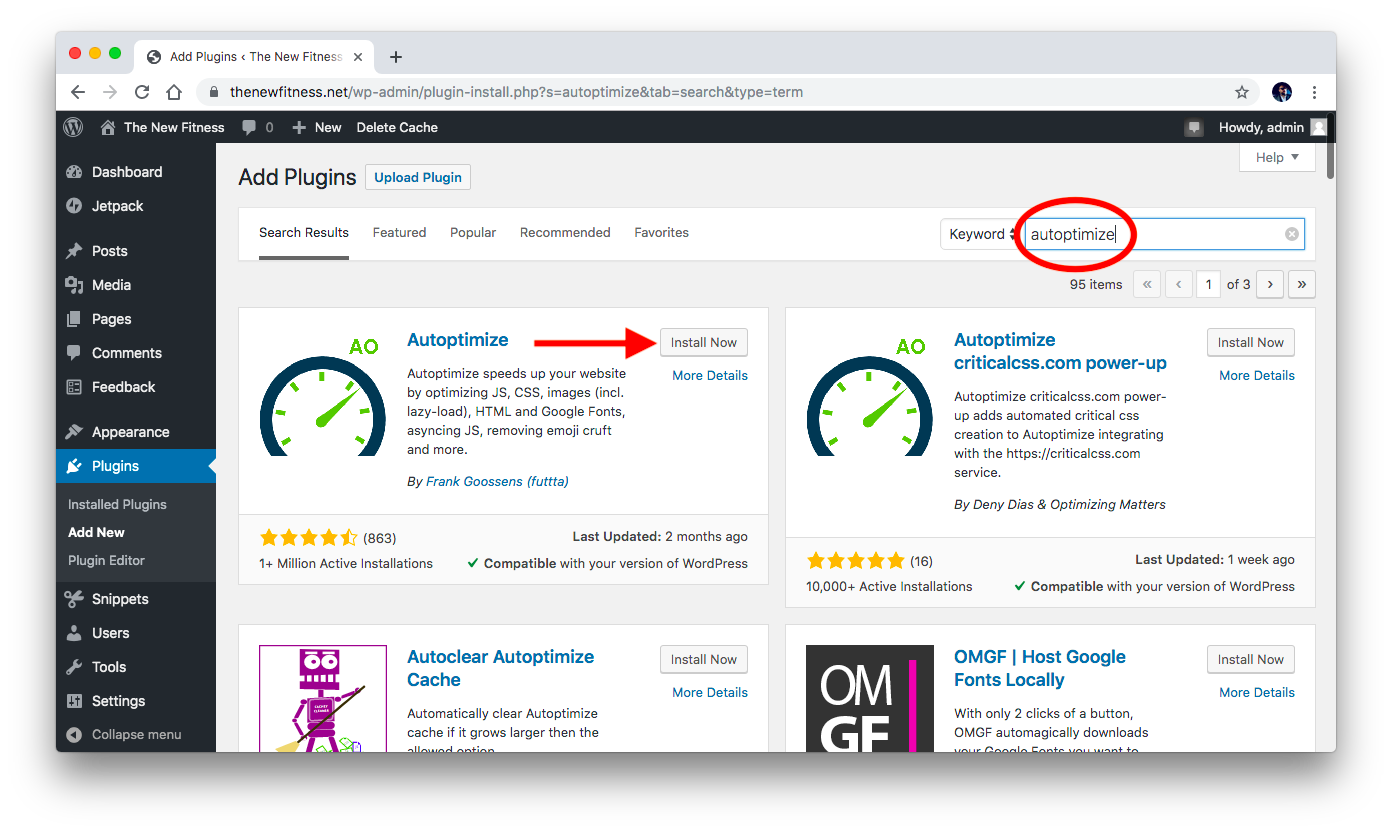
Task: Open Pages in the sidebar
Action: [x=111, y=319]
